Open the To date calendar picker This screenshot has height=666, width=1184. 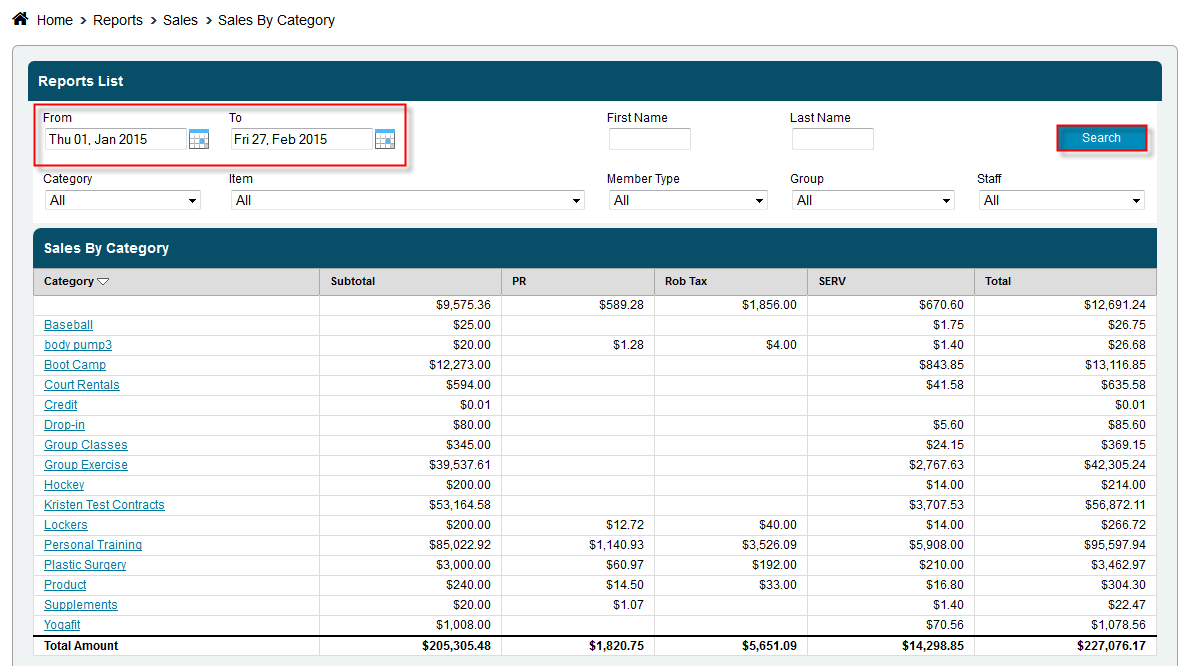pyautogui.click(x=385, y=139)
